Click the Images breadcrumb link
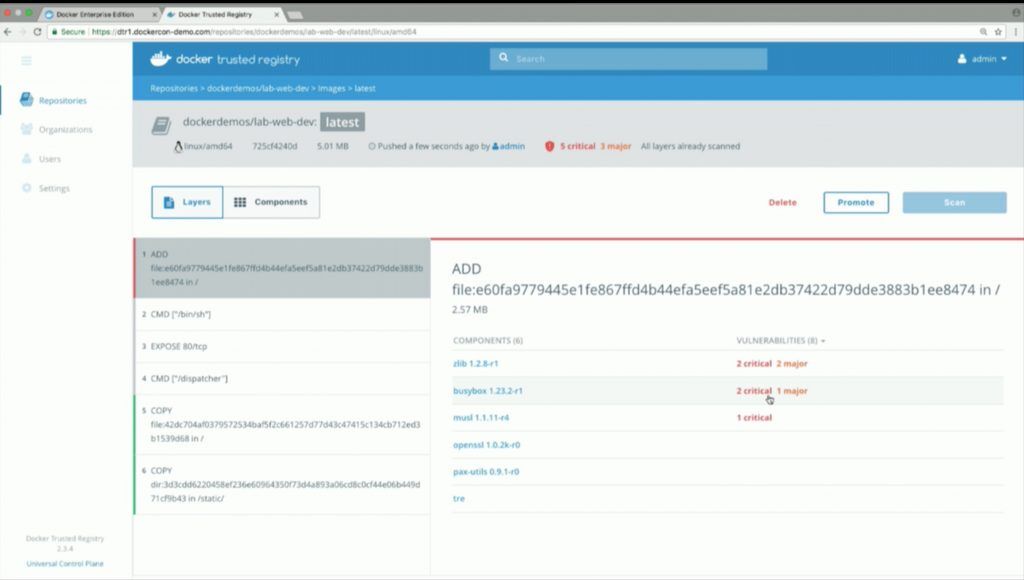This screenshot has width=1024, height=580. coord(332,88)
